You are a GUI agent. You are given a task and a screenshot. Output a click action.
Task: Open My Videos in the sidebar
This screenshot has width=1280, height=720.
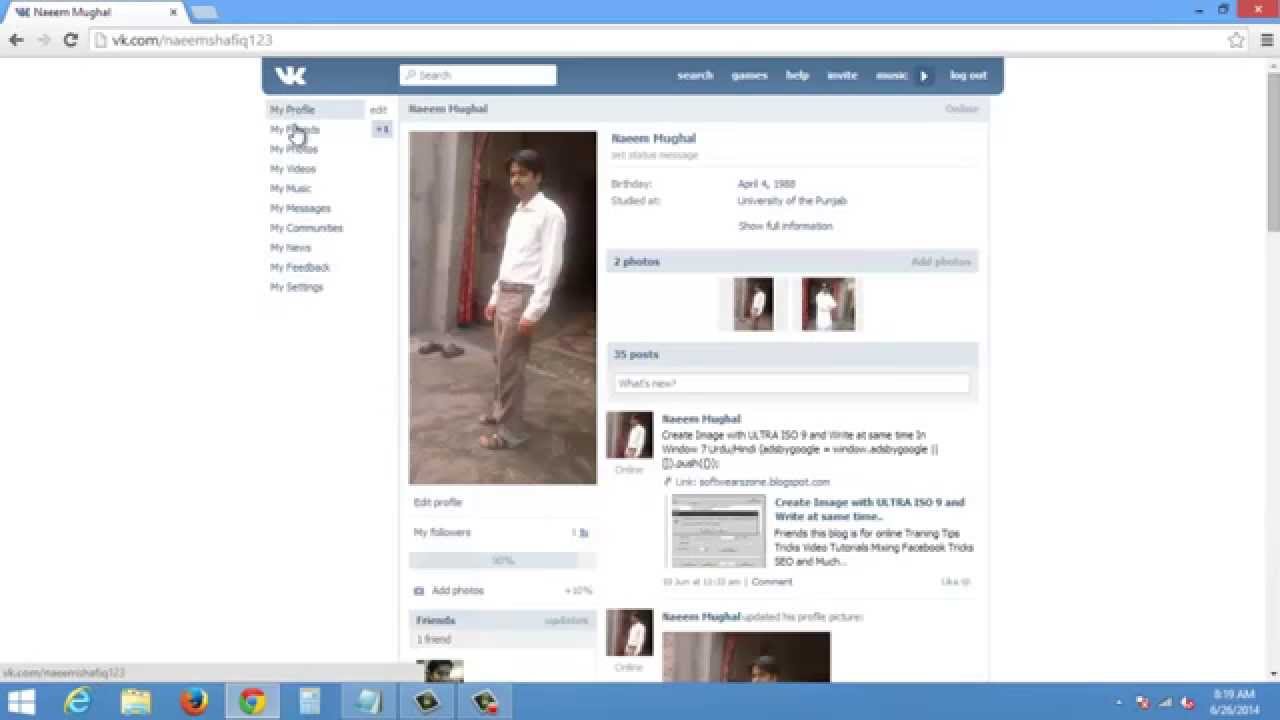click(x=293, y=169)
